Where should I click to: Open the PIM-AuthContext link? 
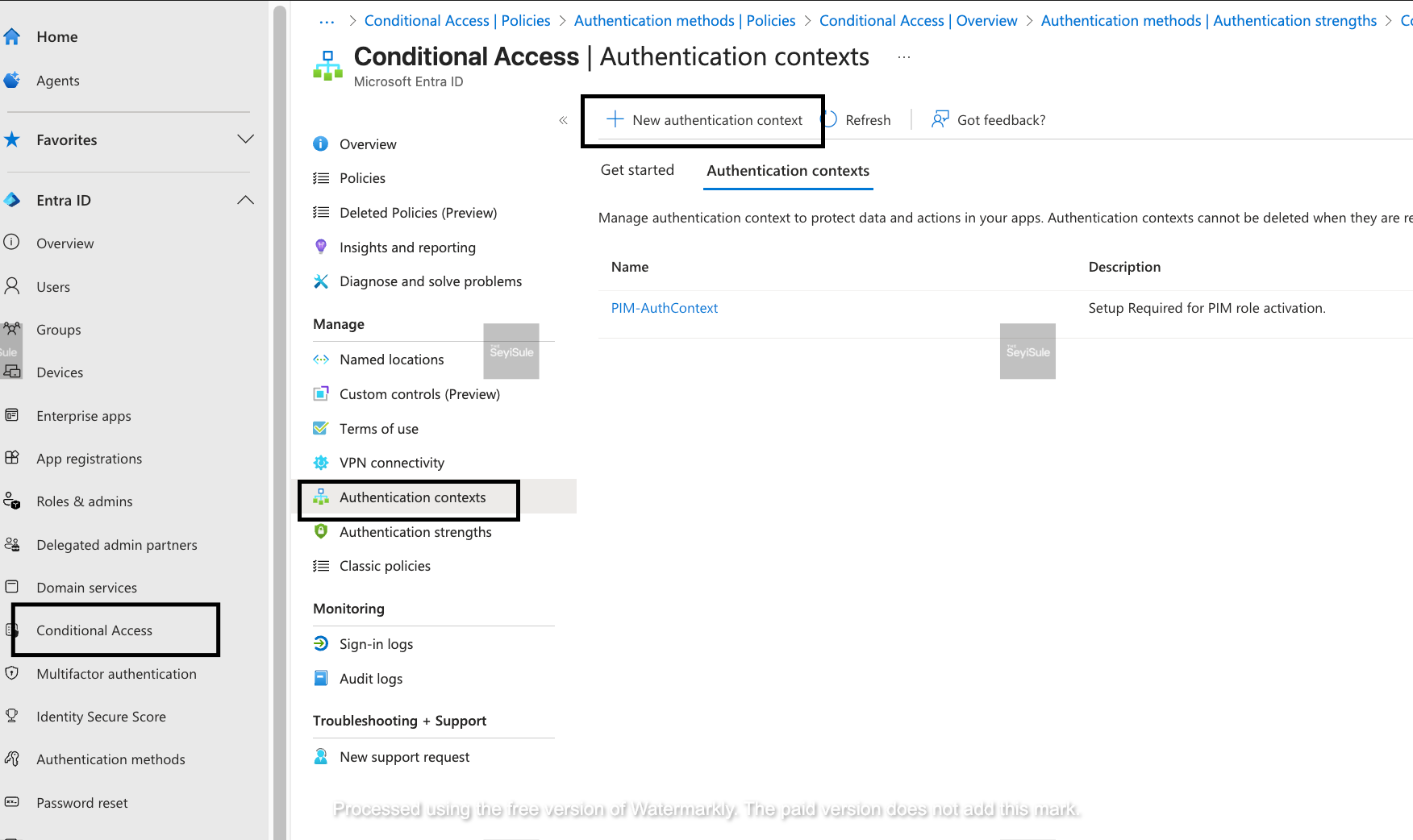[664, 308]
